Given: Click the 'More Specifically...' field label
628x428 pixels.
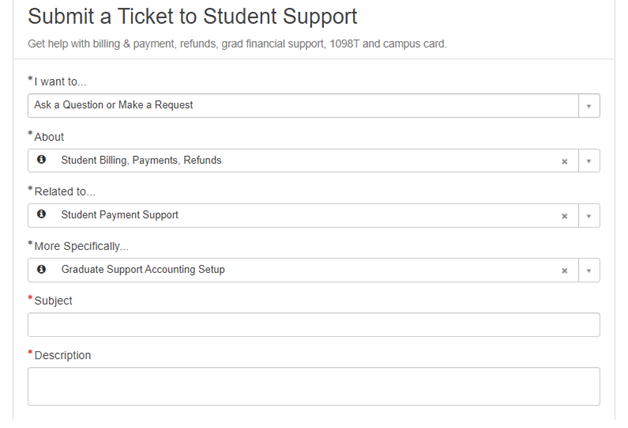Looking at the screenshot, I should pyautogui.click(x=81, y=246).
